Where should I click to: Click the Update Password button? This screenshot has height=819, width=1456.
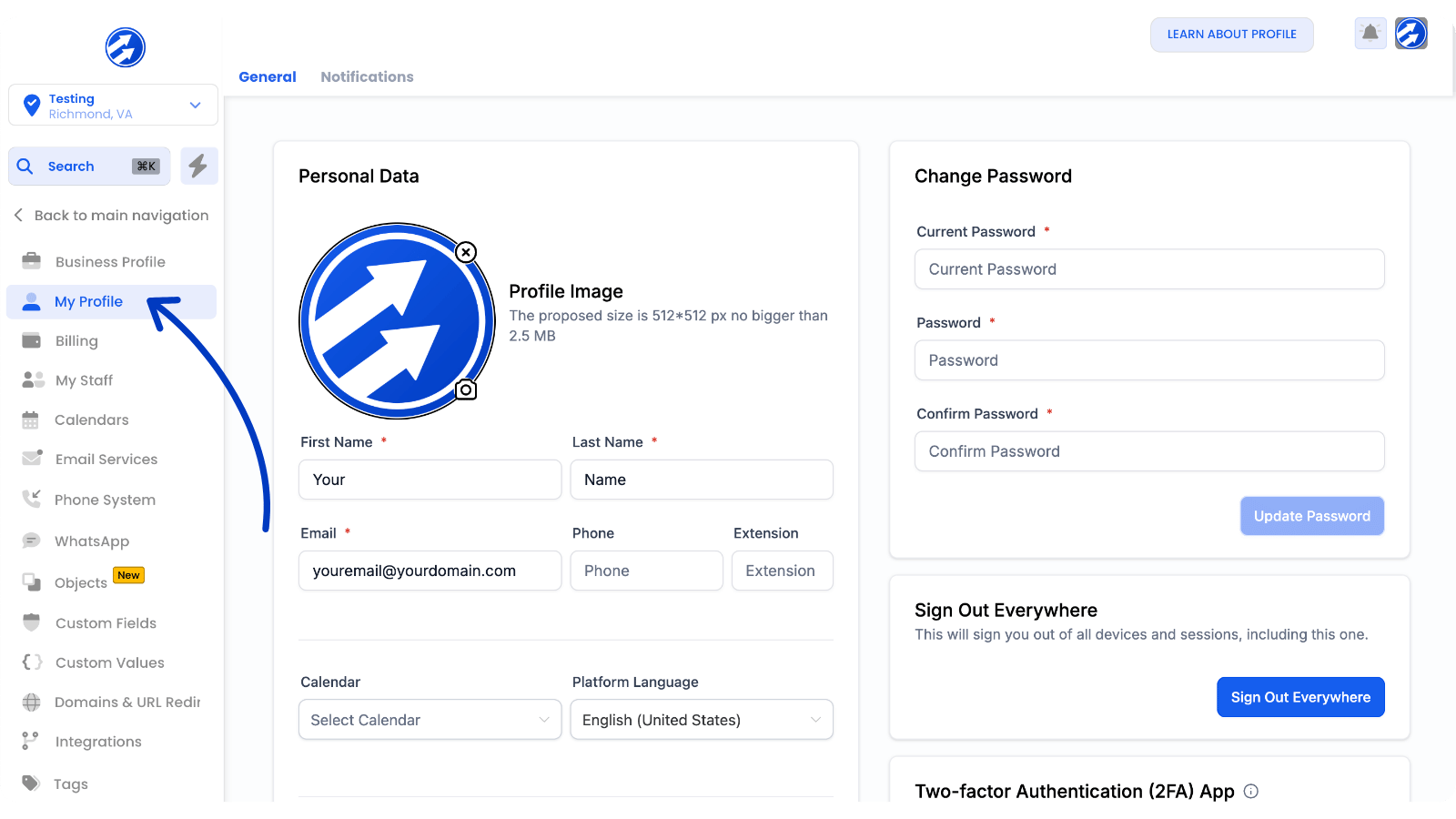1311,516
